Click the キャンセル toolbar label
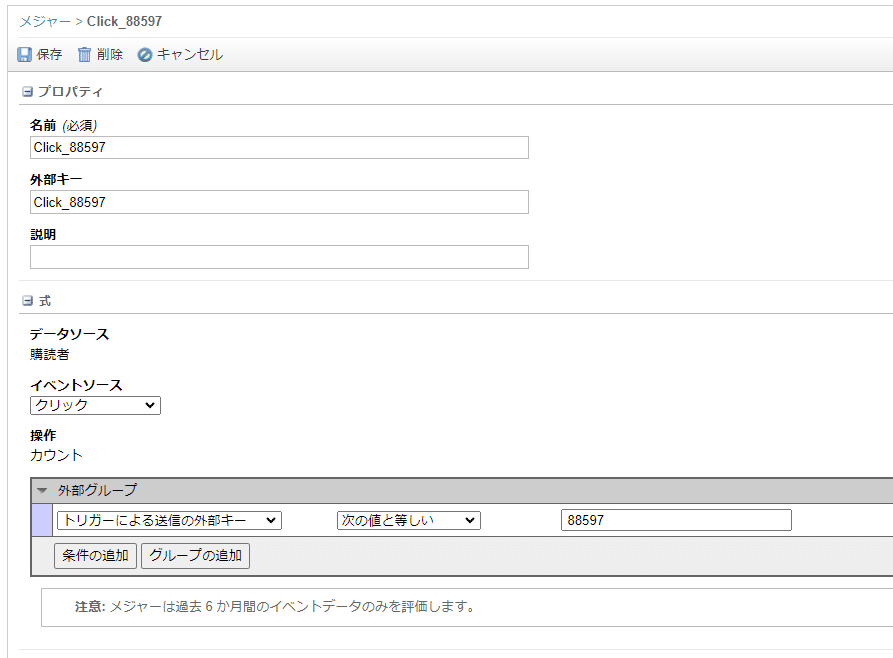Viewport: 893px width, 658px height. [190, 55]
